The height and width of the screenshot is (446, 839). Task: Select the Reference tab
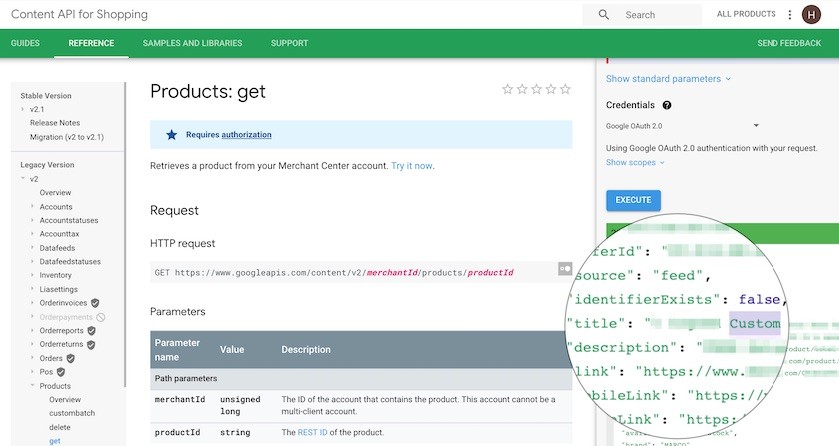(91, 43)
